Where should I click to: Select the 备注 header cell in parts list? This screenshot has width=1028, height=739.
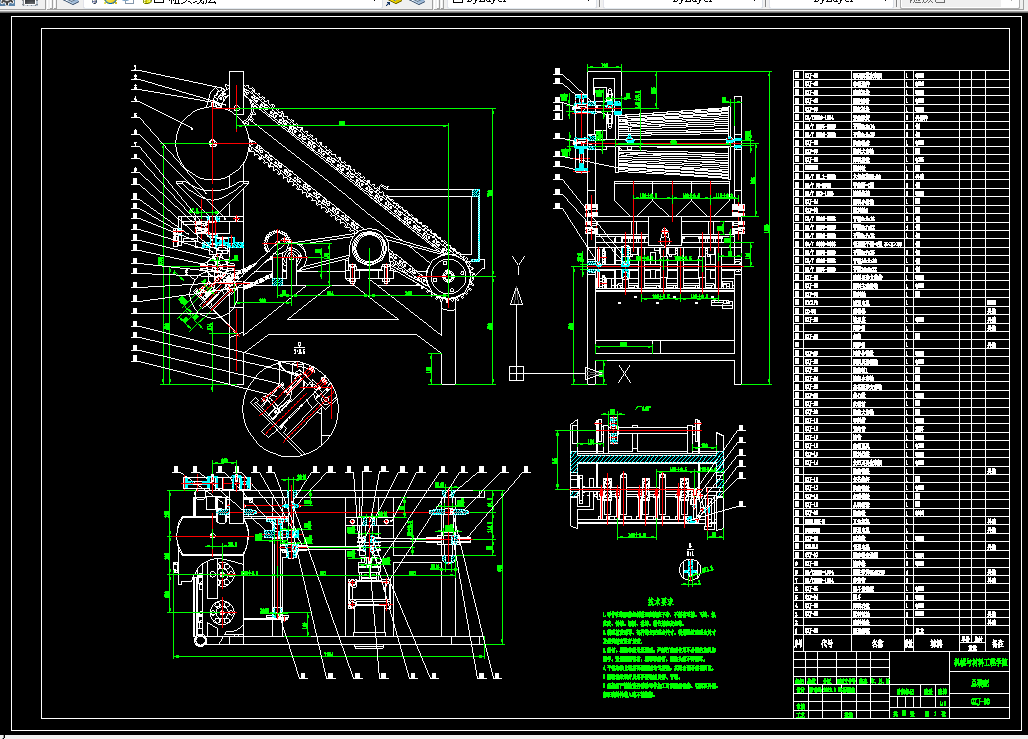(x=997, y=644)
